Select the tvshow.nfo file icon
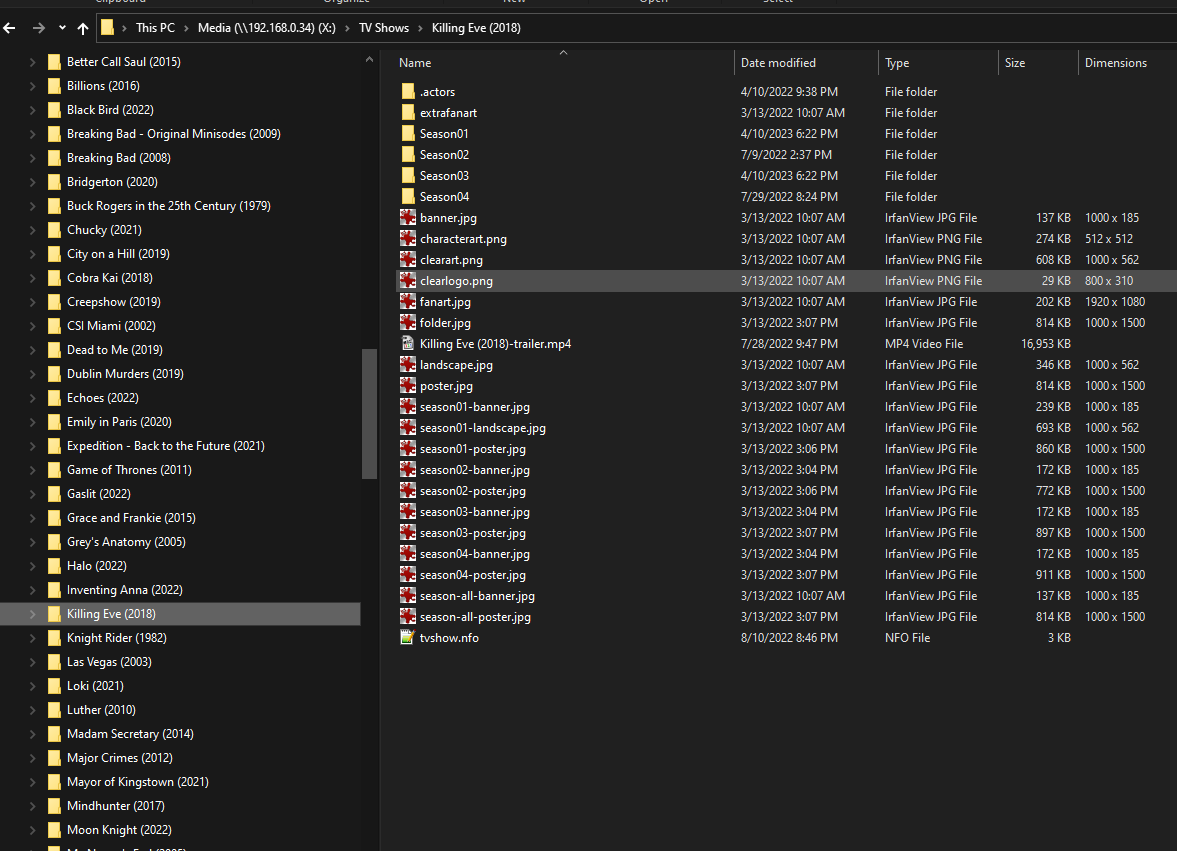1177x851 pixels. pos(408,638)
